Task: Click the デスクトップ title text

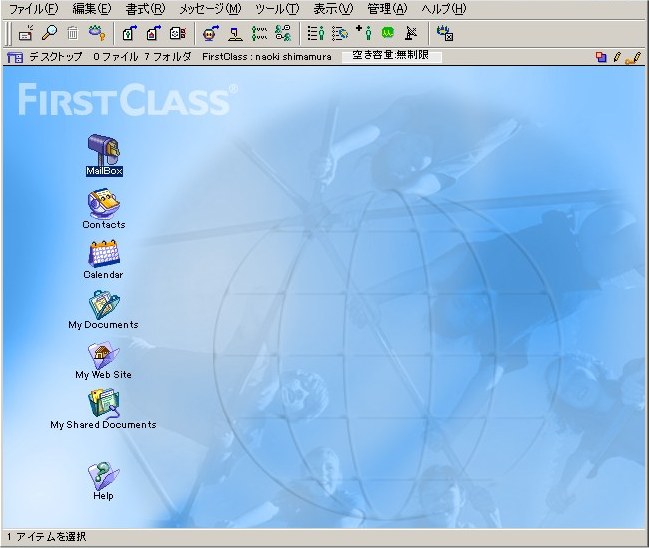Action: tap(55, 57)
